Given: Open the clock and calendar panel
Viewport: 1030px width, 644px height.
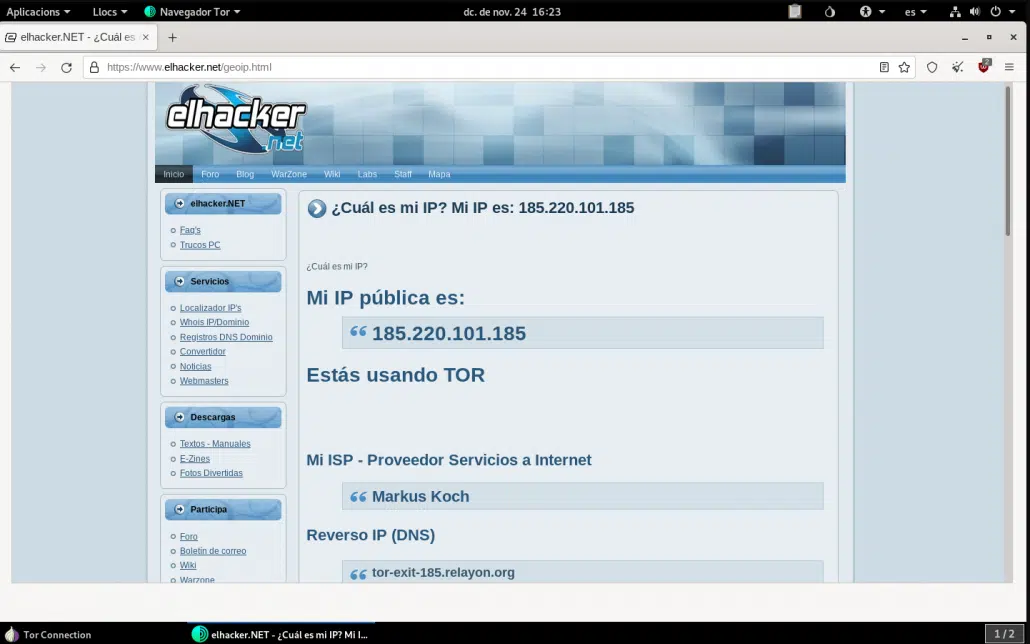Looking at the screenshot, I should [512, 12].
